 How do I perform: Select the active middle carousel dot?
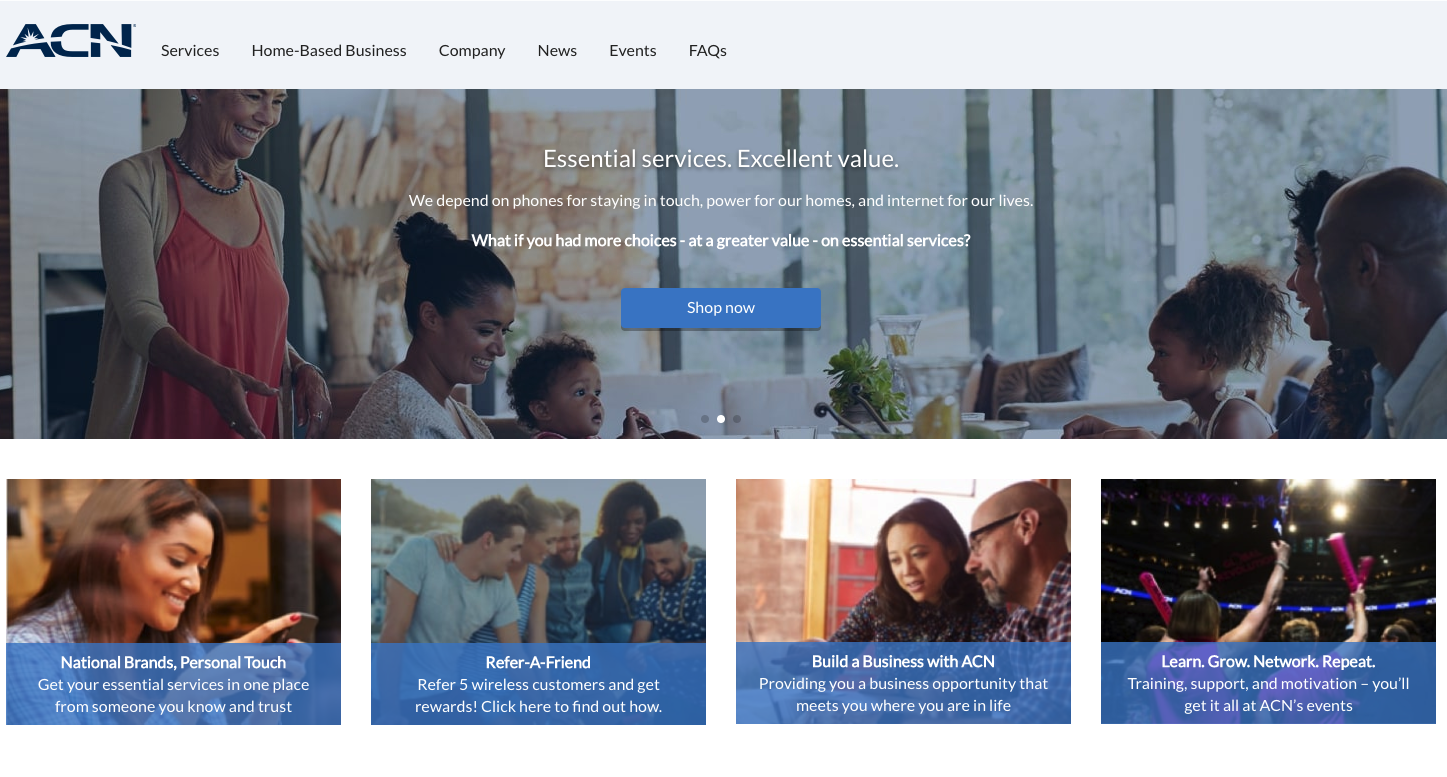pos(721,419)
